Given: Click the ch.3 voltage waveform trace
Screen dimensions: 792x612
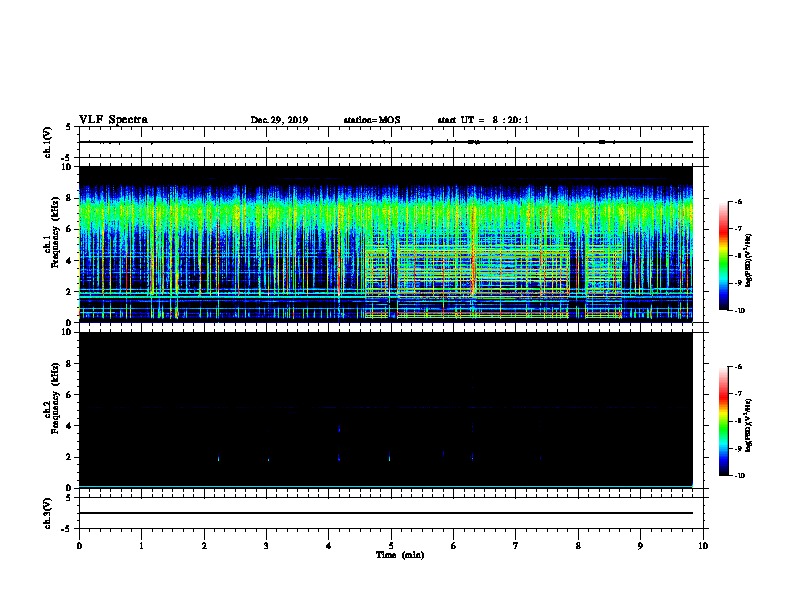Looking at the screenshot, I should coord(386,513).
